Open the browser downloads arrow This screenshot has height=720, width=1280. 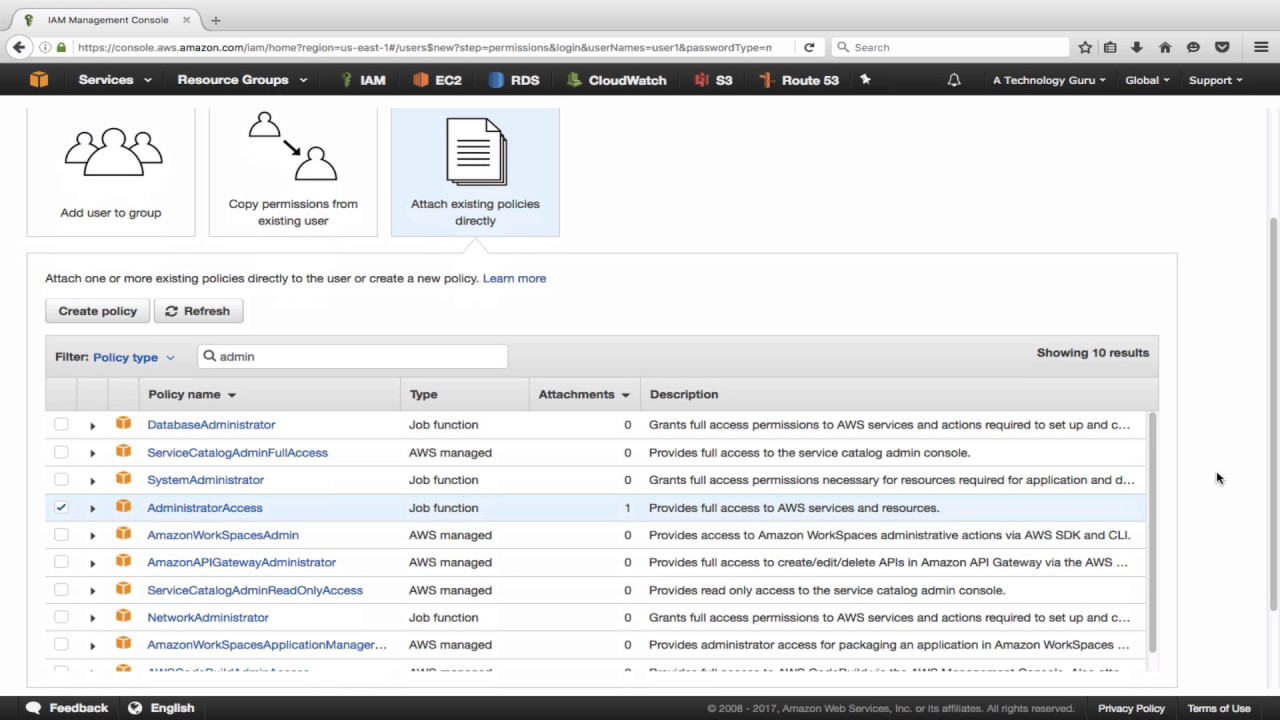click(1137, 47)
